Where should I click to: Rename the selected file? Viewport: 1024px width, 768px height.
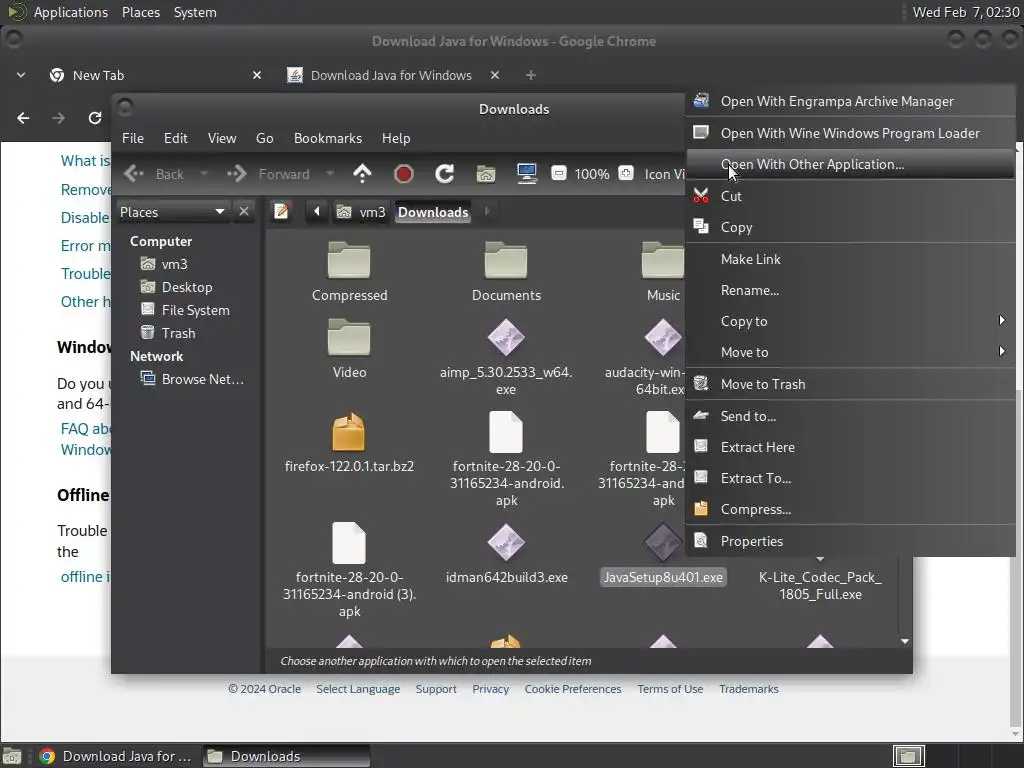pos(850,290)
